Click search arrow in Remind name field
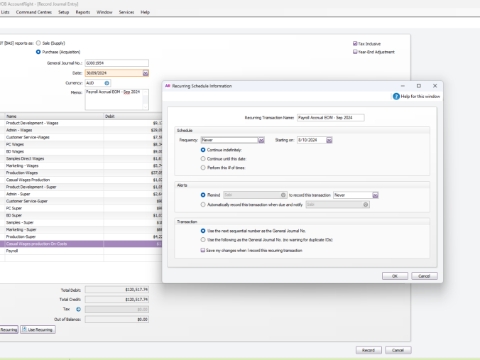Image resolution: width=480 pixels, height=360 pixels. click(283, 195)
